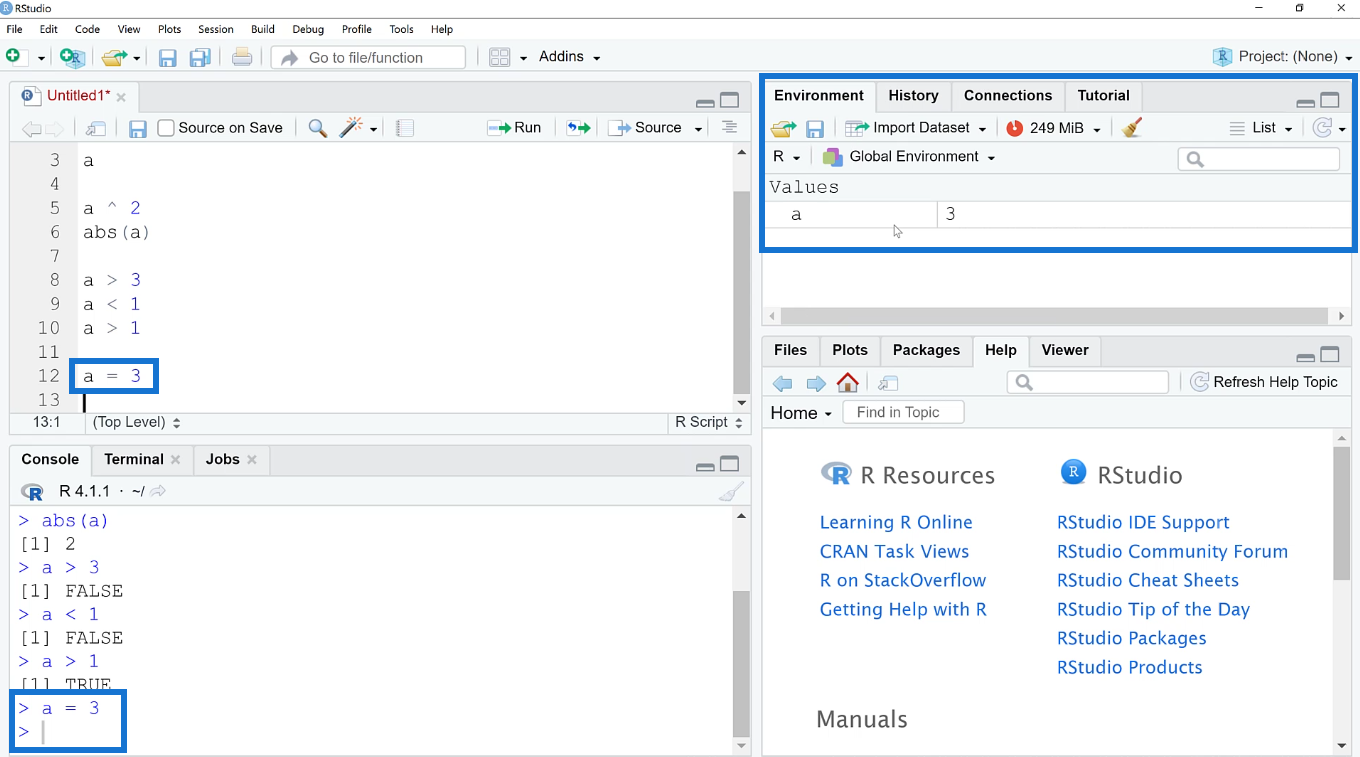
Task: Click the Find in Topic field
Action: [903, 412]
